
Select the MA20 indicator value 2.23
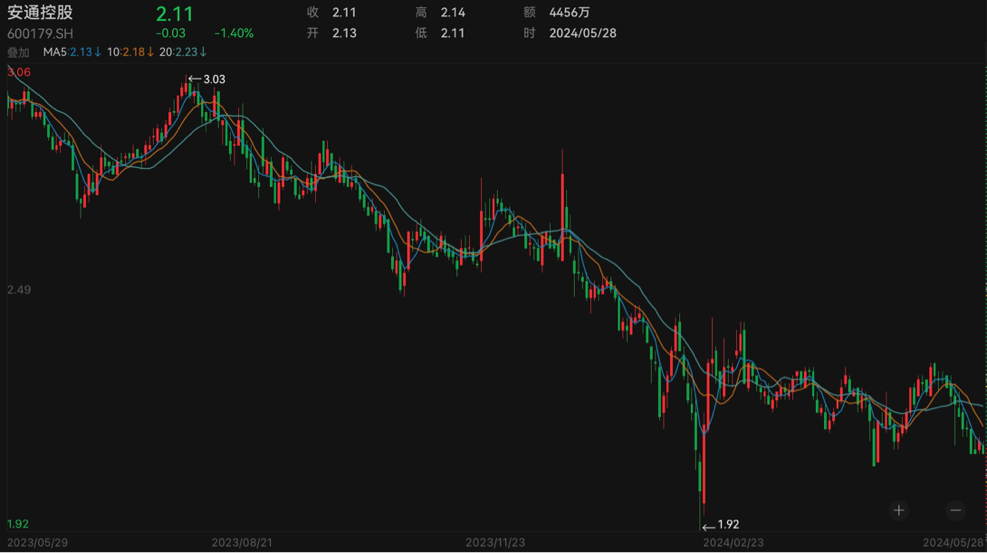[186, 52]
